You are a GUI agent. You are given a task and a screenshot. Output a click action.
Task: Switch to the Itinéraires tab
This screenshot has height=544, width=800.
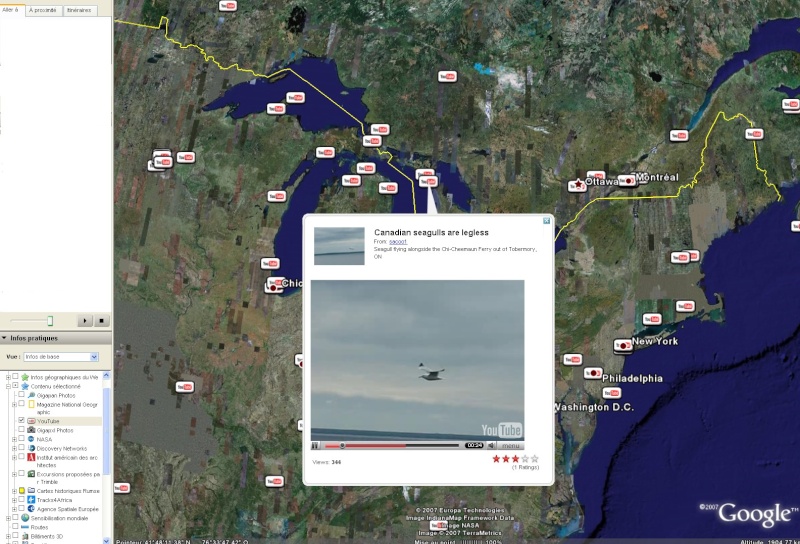point(80,10)
